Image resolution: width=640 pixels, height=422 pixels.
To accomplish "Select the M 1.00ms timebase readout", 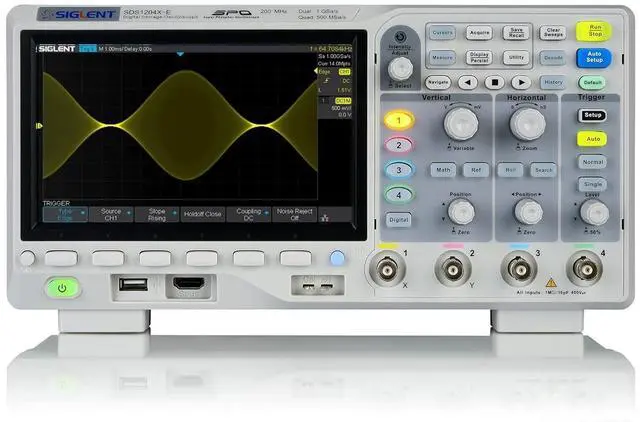I will 112,49.
